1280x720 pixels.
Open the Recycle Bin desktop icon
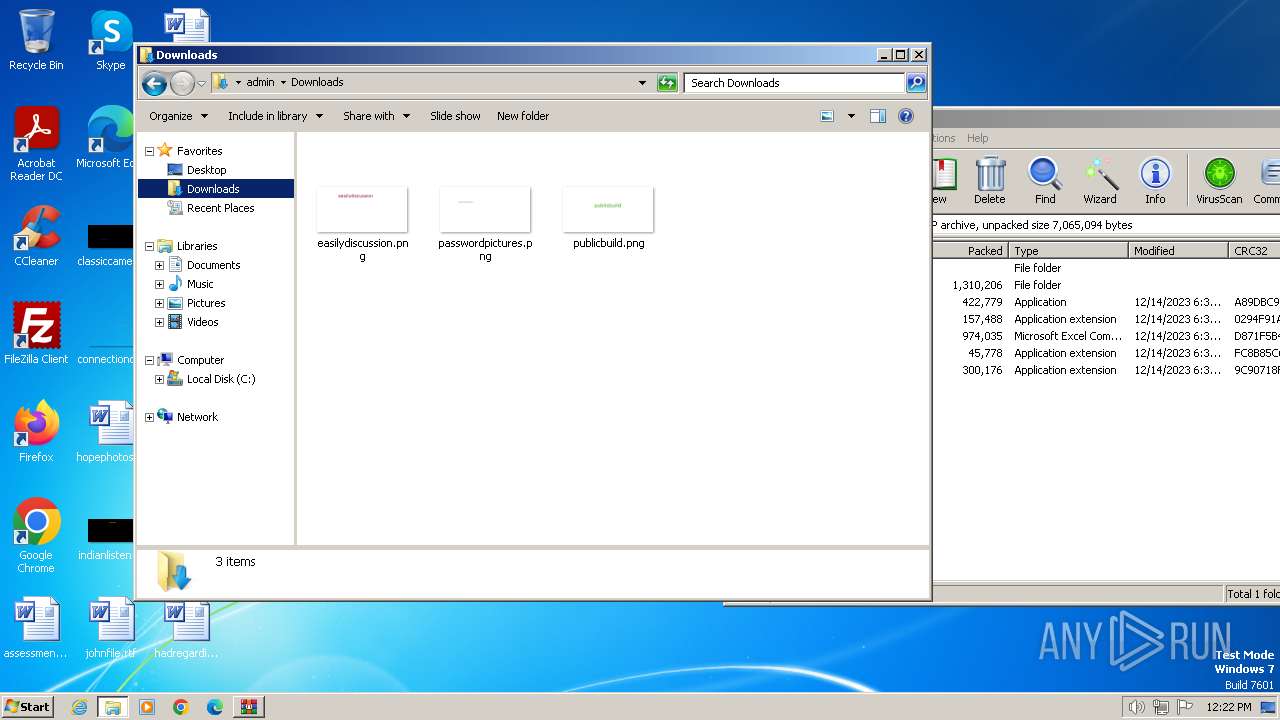point(36,40)
